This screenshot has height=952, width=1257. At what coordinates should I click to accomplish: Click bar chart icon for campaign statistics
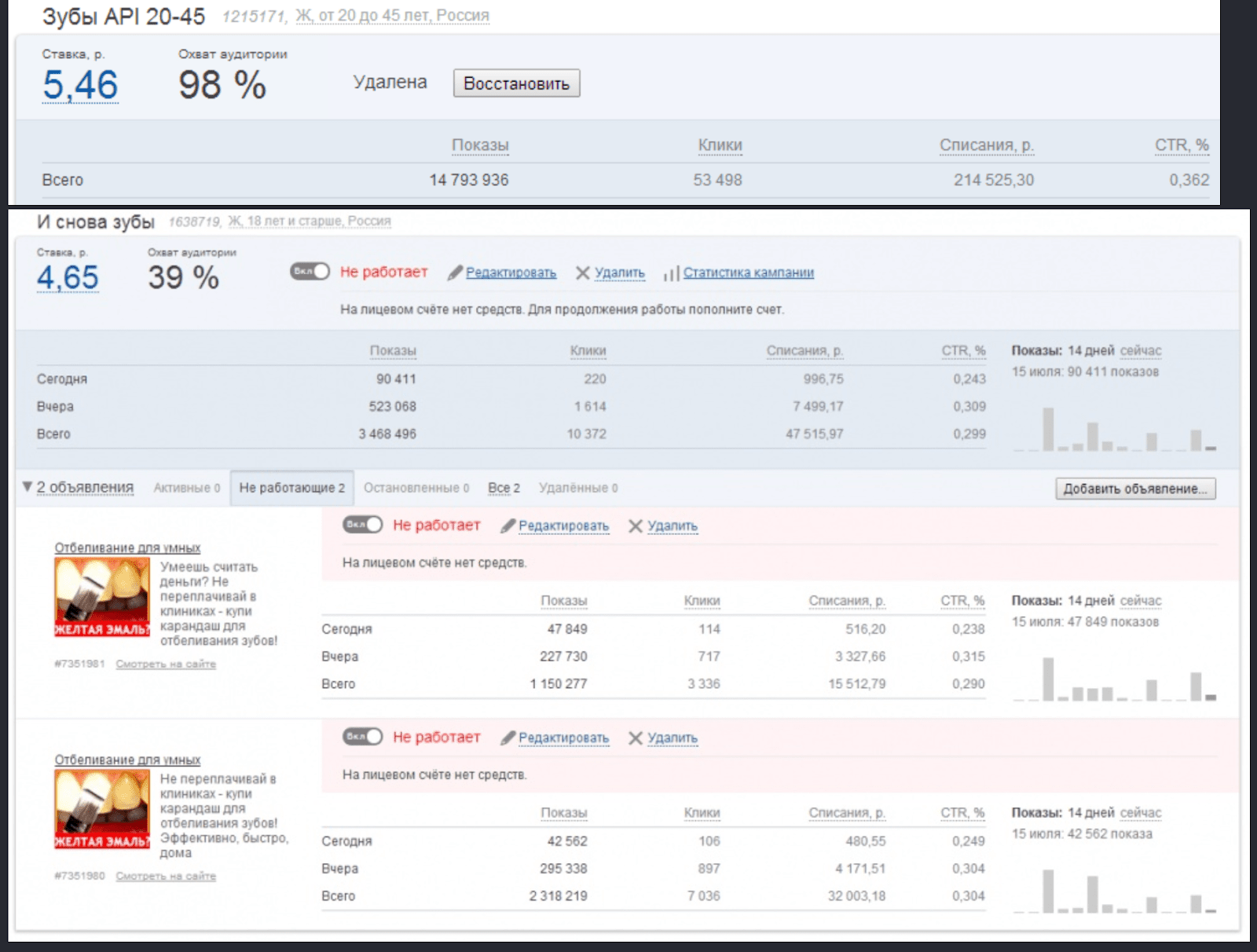coord(671,273)
